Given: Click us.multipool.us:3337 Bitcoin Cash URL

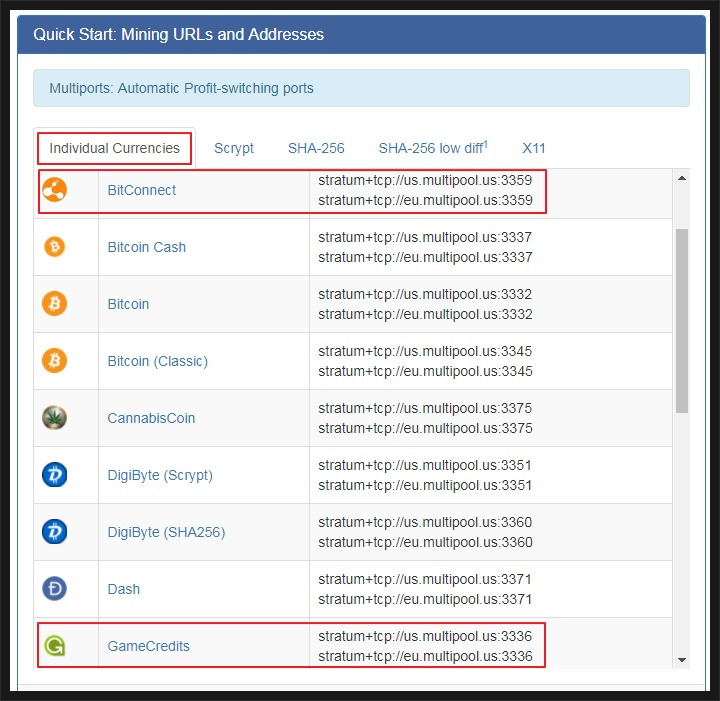Looking at the screenshot, I should (x=425, y=237).
